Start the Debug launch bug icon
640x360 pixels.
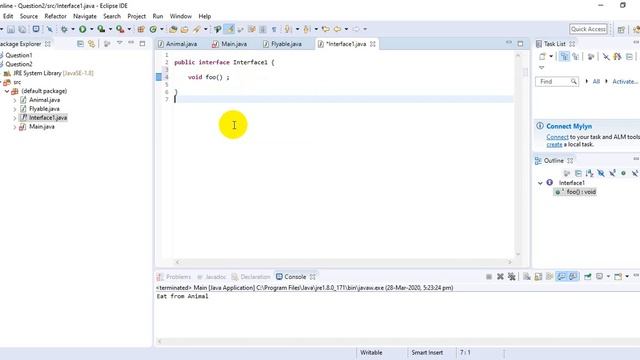[x=64, y=29]
